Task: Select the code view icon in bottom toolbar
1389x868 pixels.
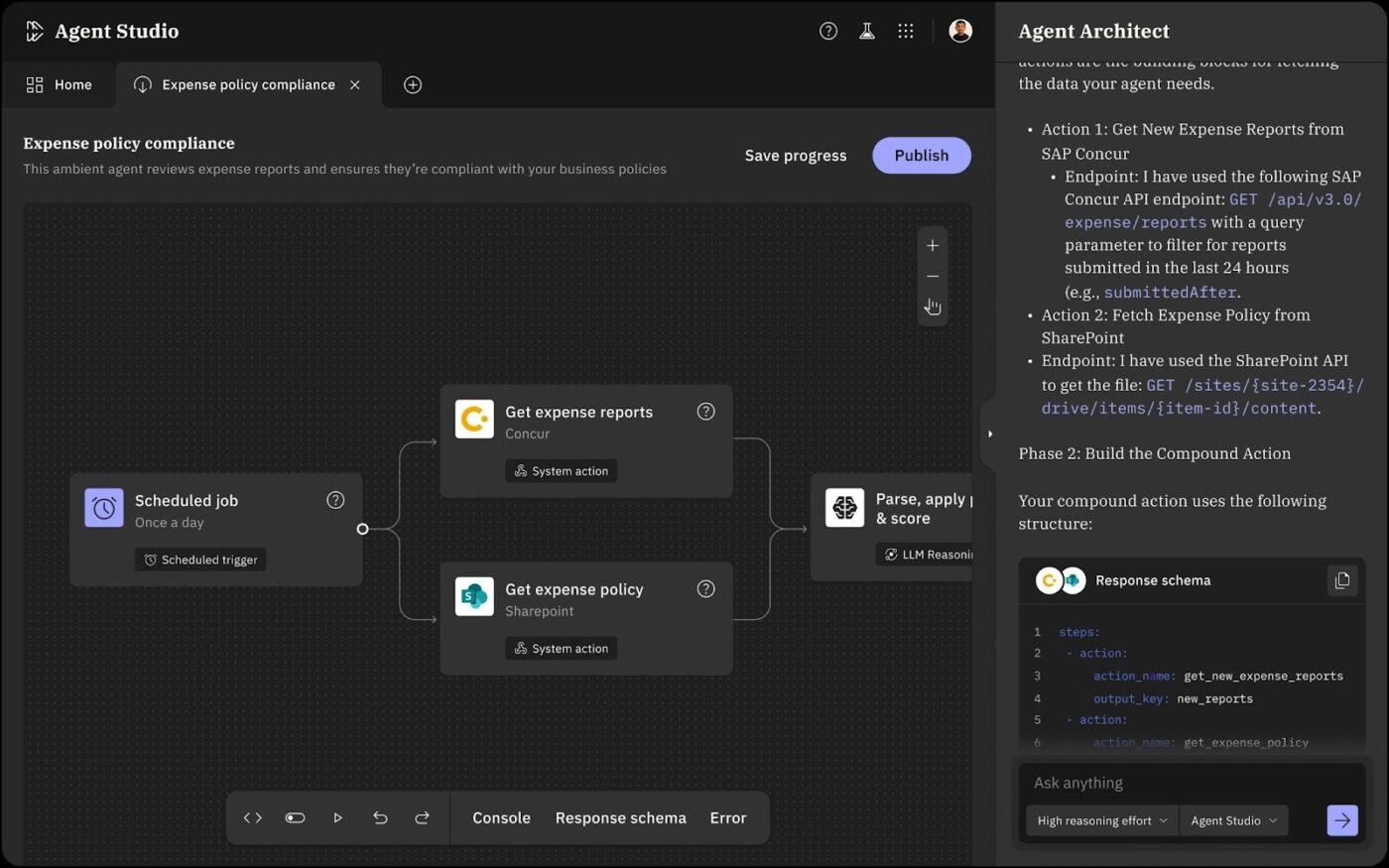Action: click(252, 817)
